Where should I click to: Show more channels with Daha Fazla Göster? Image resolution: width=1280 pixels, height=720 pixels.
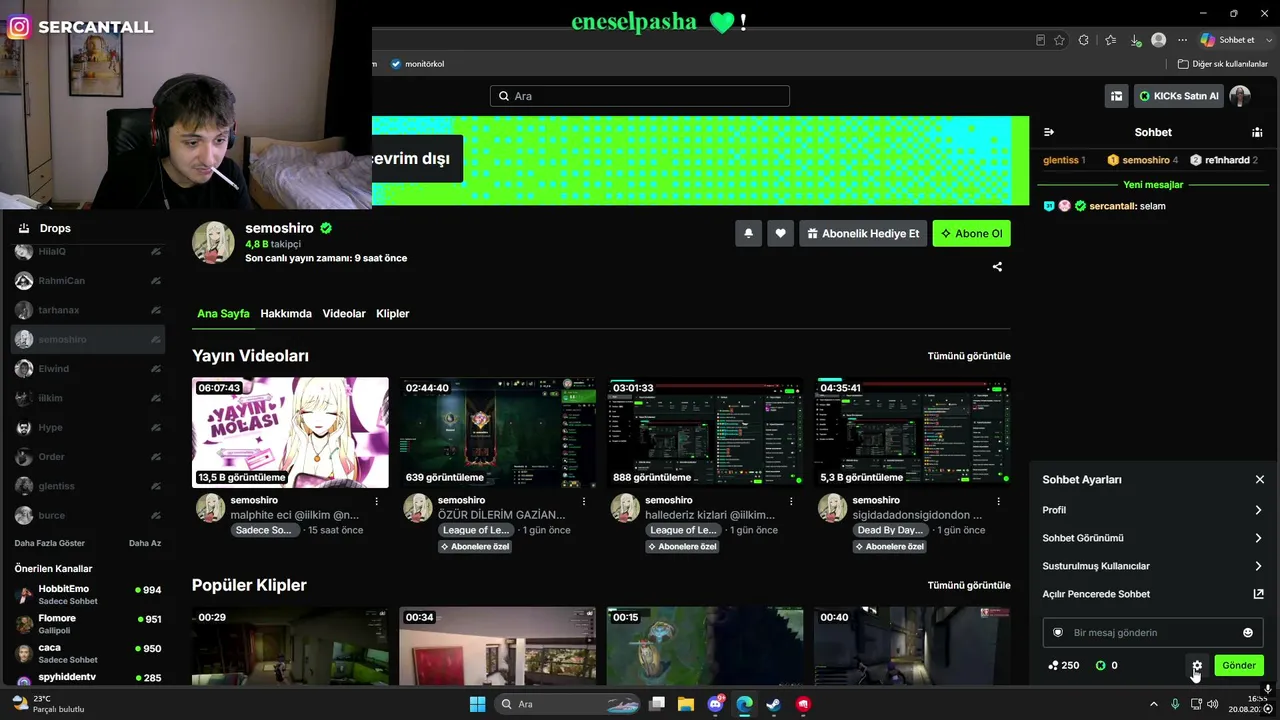[x=50, y=543]
